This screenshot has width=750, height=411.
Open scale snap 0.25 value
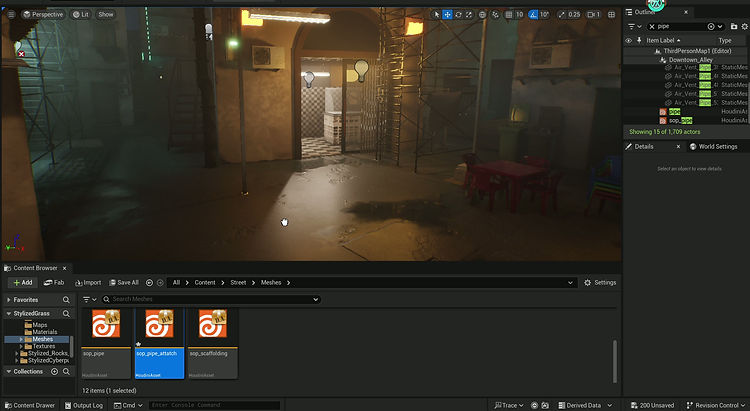pos(574,15)
